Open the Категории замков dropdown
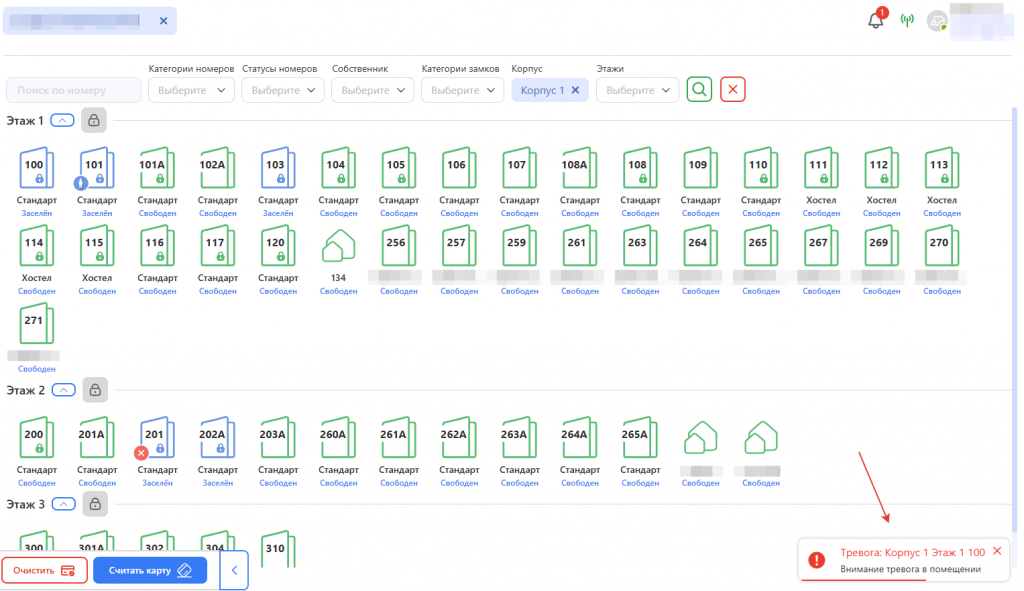Viewport: 1024px width, 591px height. (462, 90)
